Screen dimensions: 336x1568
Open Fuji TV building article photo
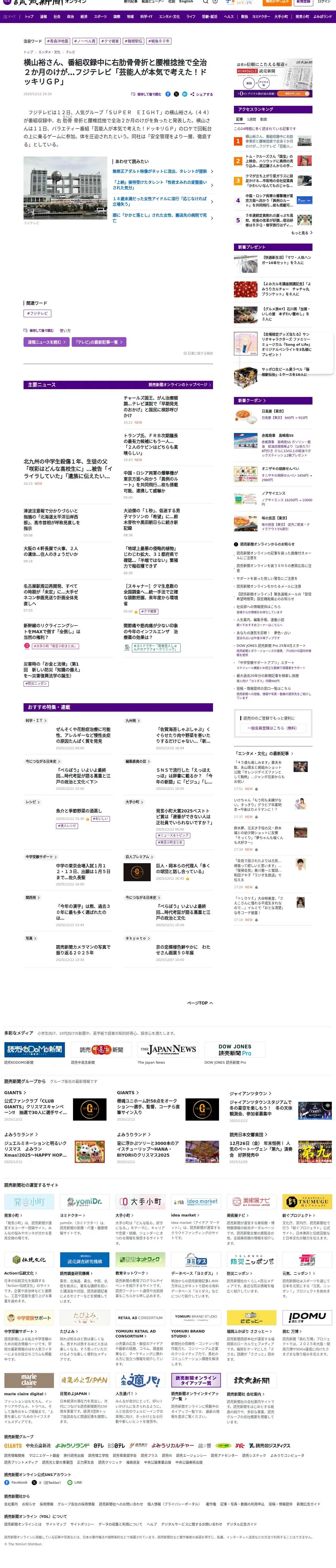point(65,189)
